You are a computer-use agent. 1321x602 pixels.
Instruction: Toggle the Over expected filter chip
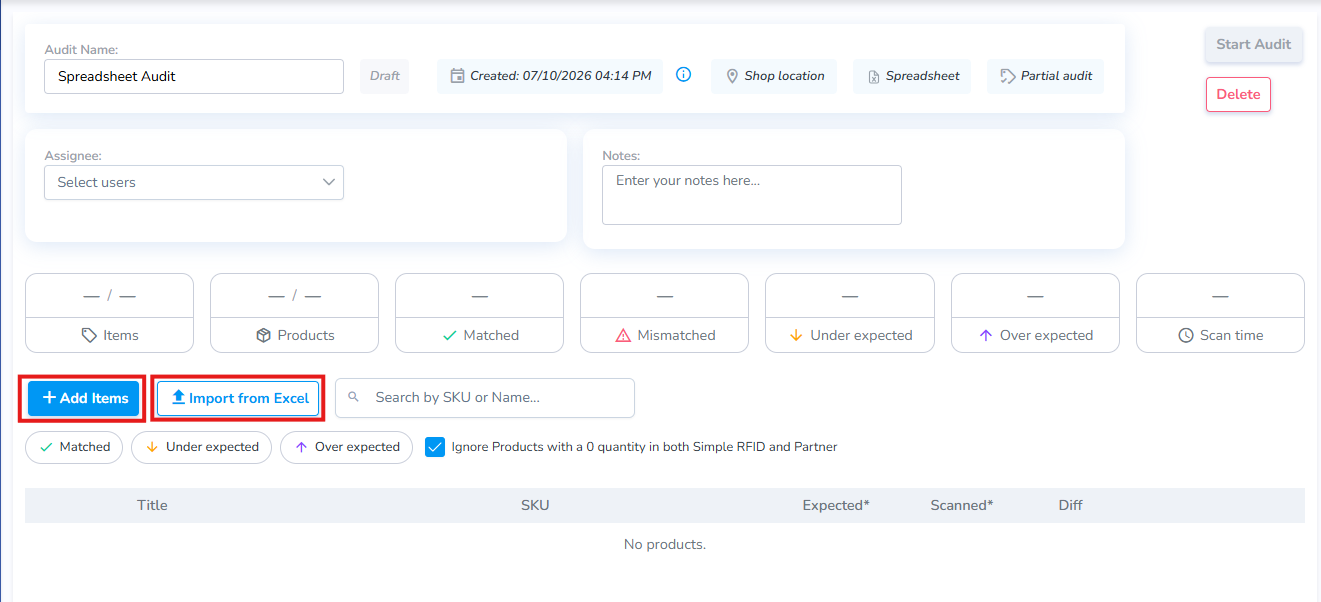click(347, 447)
